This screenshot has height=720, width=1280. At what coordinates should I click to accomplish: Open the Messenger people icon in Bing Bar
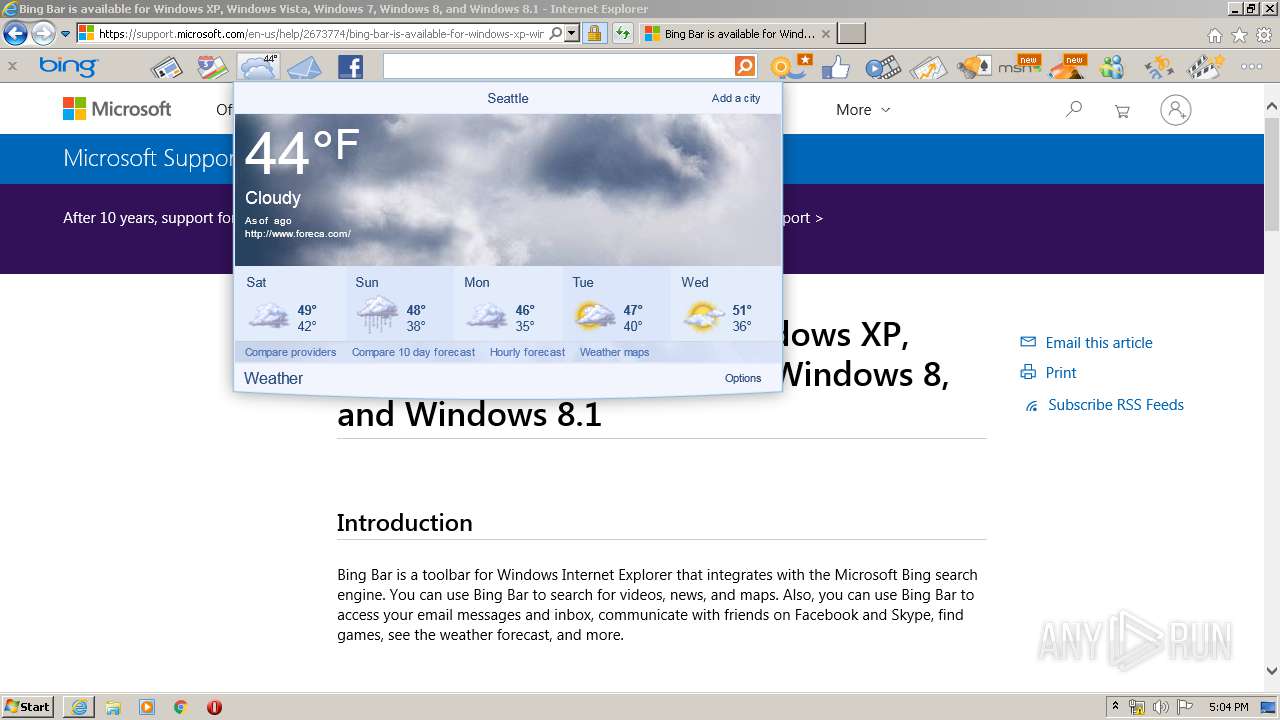click(1112, 67)
